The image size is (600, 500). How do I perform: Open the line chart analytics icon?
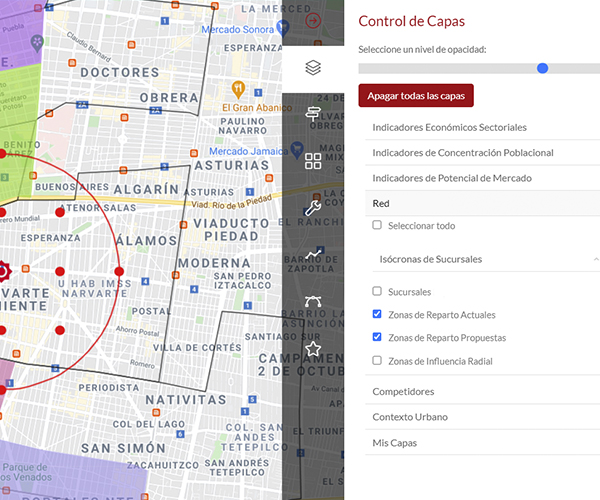(313, 254)
